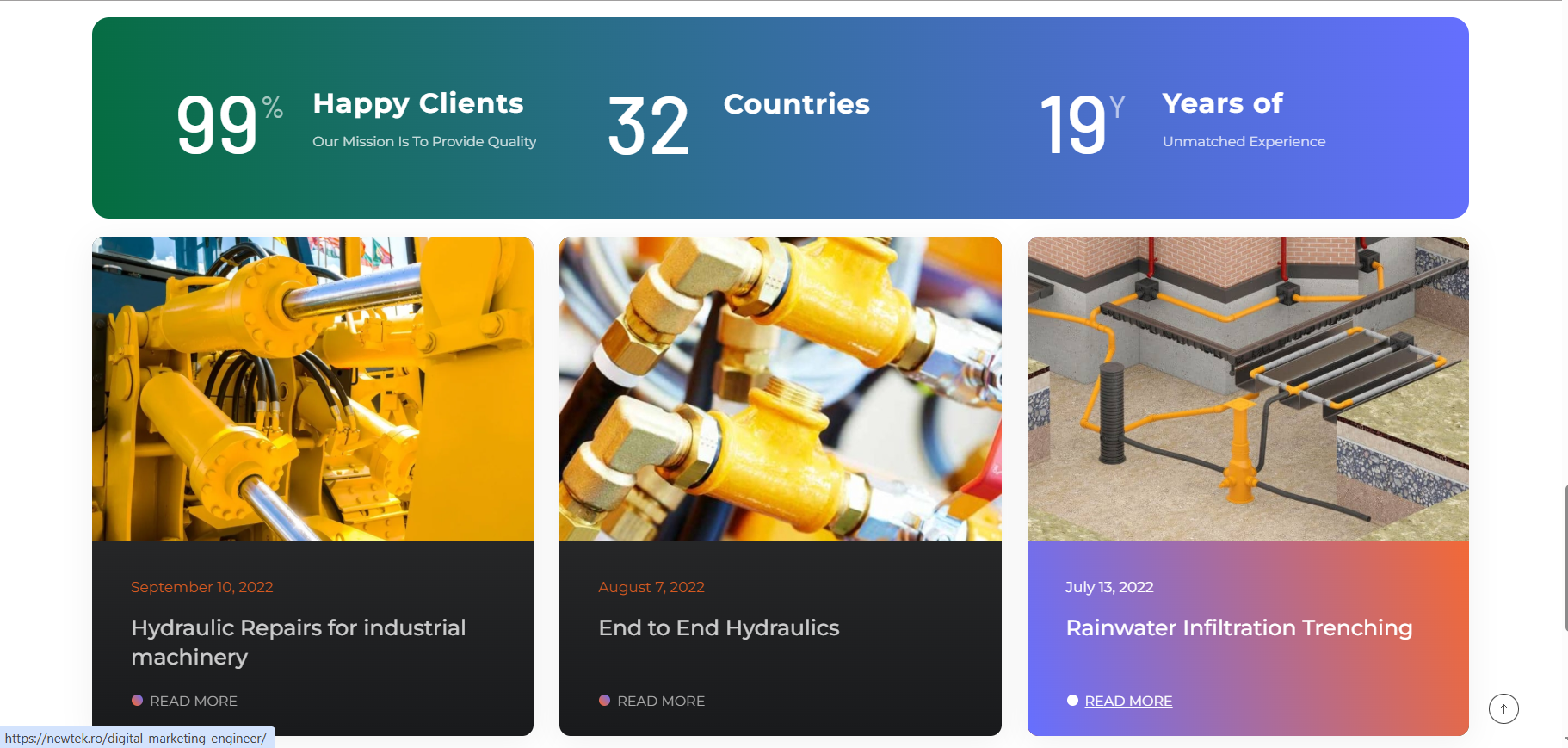Click the yellow hydraulic cylinder machinery image
This screenshot has height=748, width=1568.
click(x=312, y=389)
